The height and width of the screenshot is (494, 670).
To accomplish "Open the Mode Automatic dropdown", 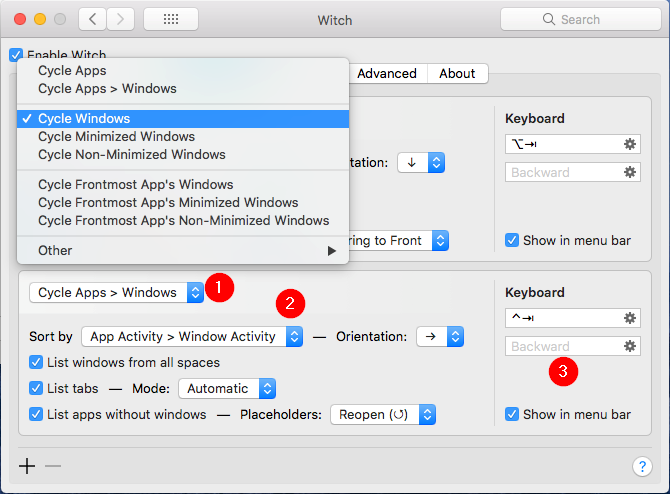I will click(x=227, y=388).
